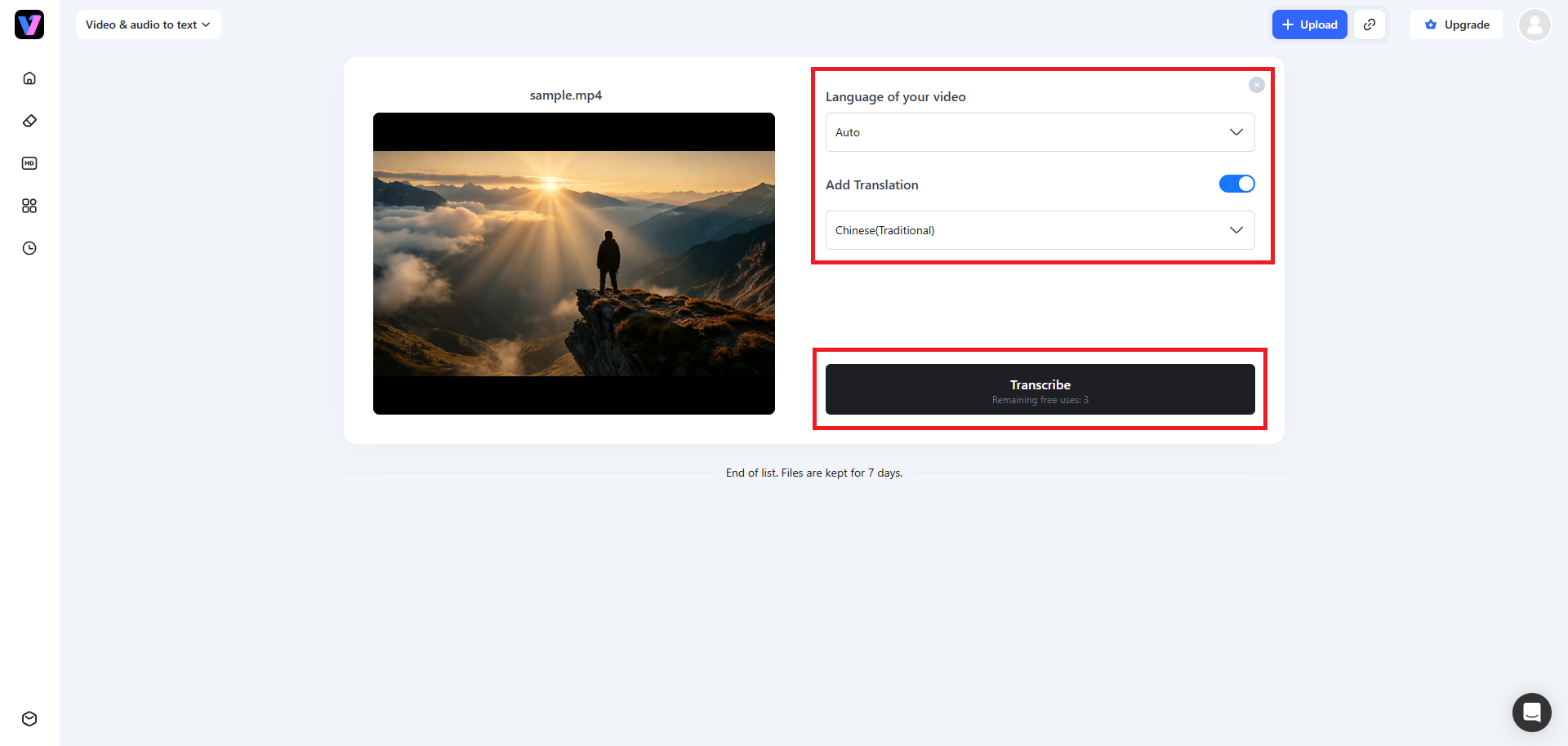
Task: Open the user profile avatar
Action: pos(1535,24)
